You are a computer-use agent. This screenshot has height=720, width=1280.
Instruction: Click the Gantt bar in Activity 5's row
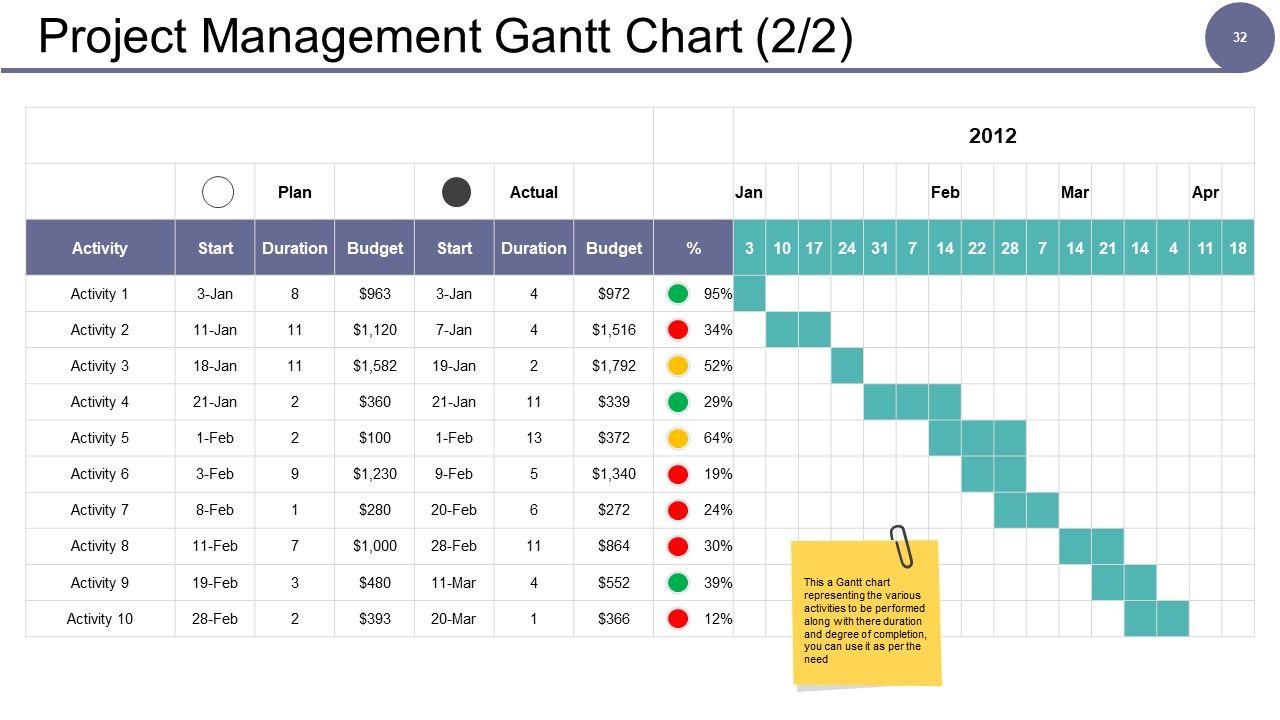pyautogui.click(x=977, y=438)
